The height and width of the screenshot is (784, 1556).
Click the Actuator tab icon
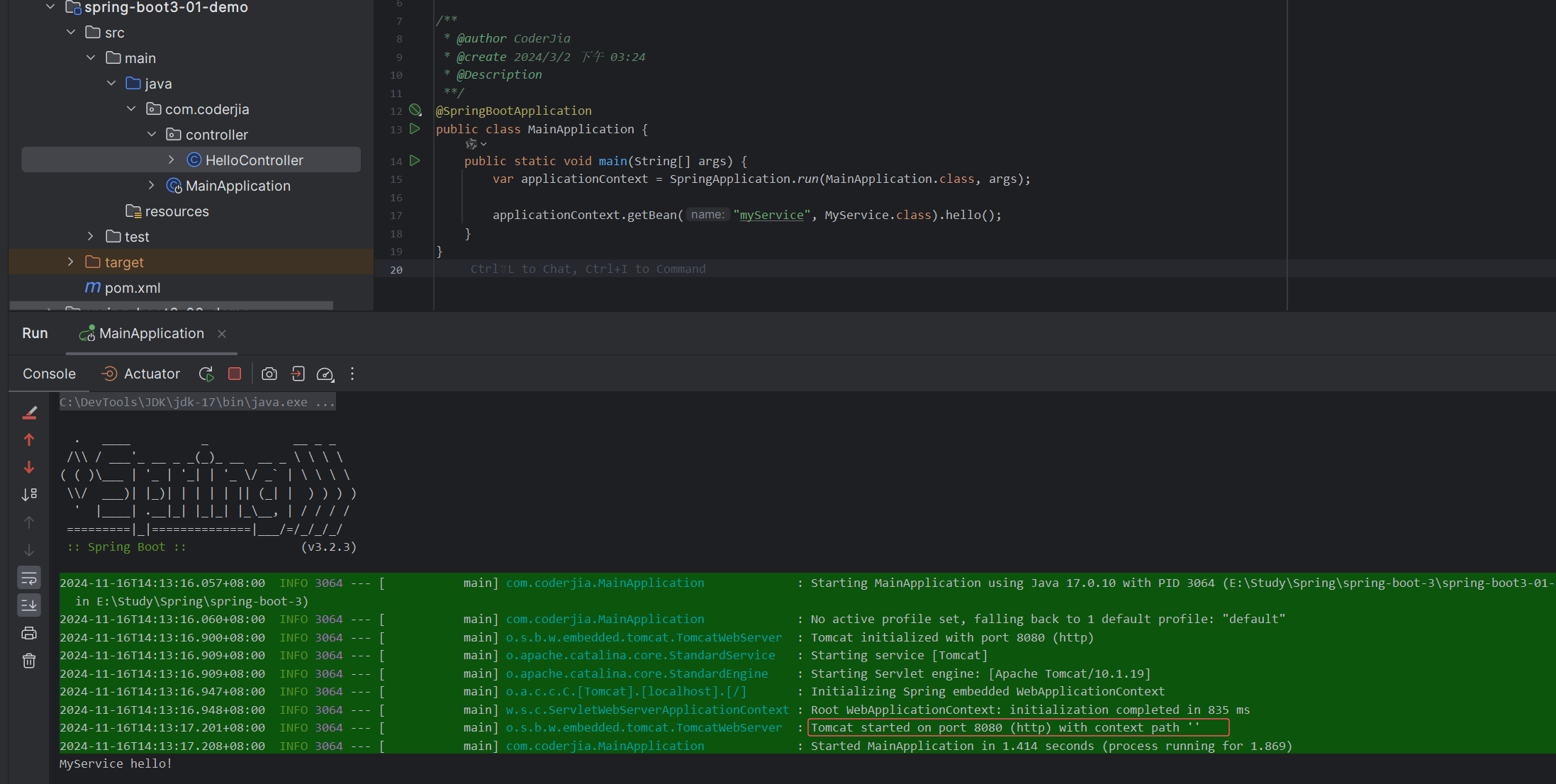(109, 374)
